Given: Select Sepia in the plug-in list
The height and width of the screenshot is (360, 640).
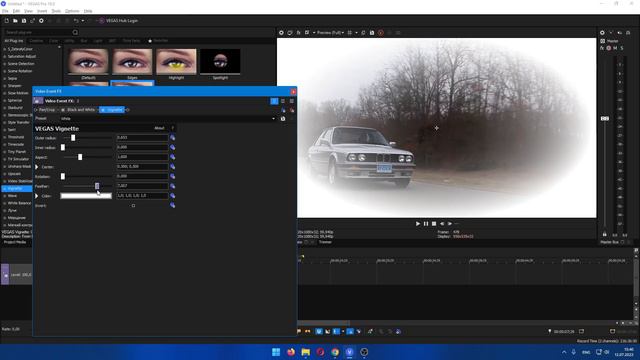Looking at the screenshot, I should tap(12, 78).
